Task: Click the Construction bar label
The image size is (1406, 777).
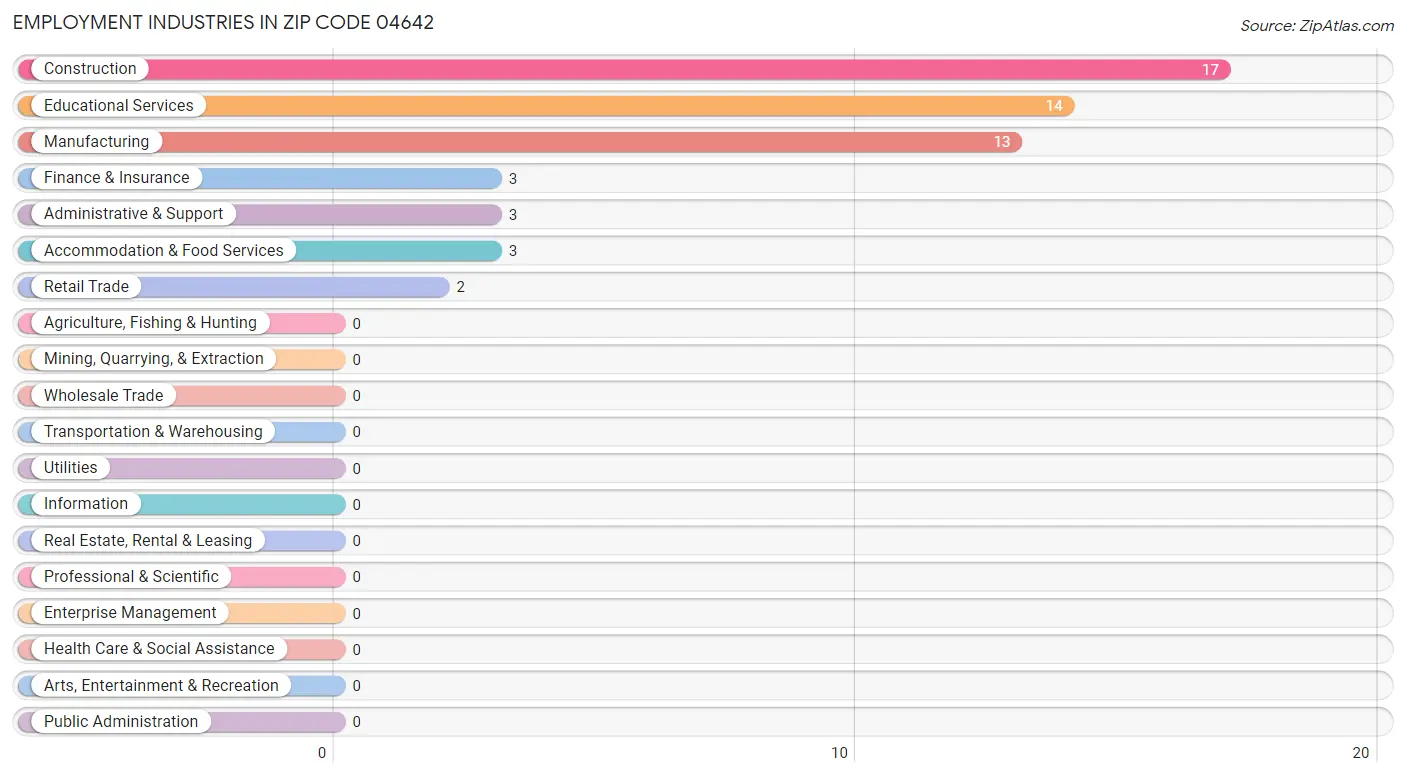Action: [90, 69]
